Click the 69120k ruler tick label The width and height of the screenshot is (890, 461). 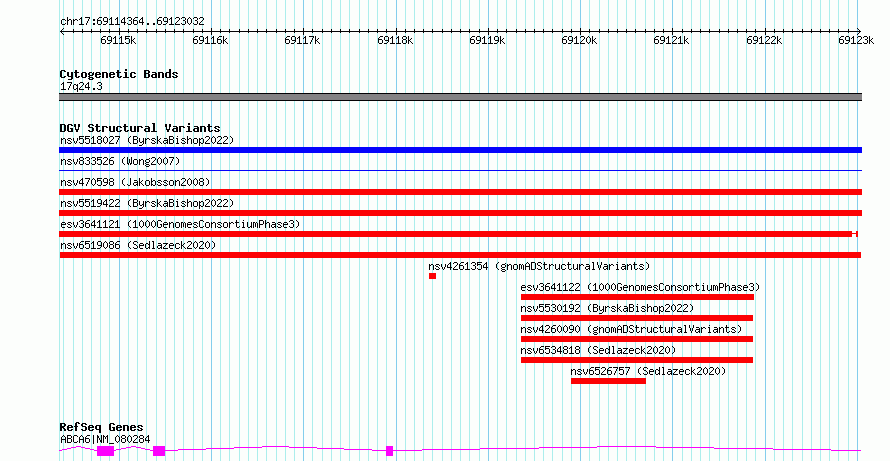580,40
